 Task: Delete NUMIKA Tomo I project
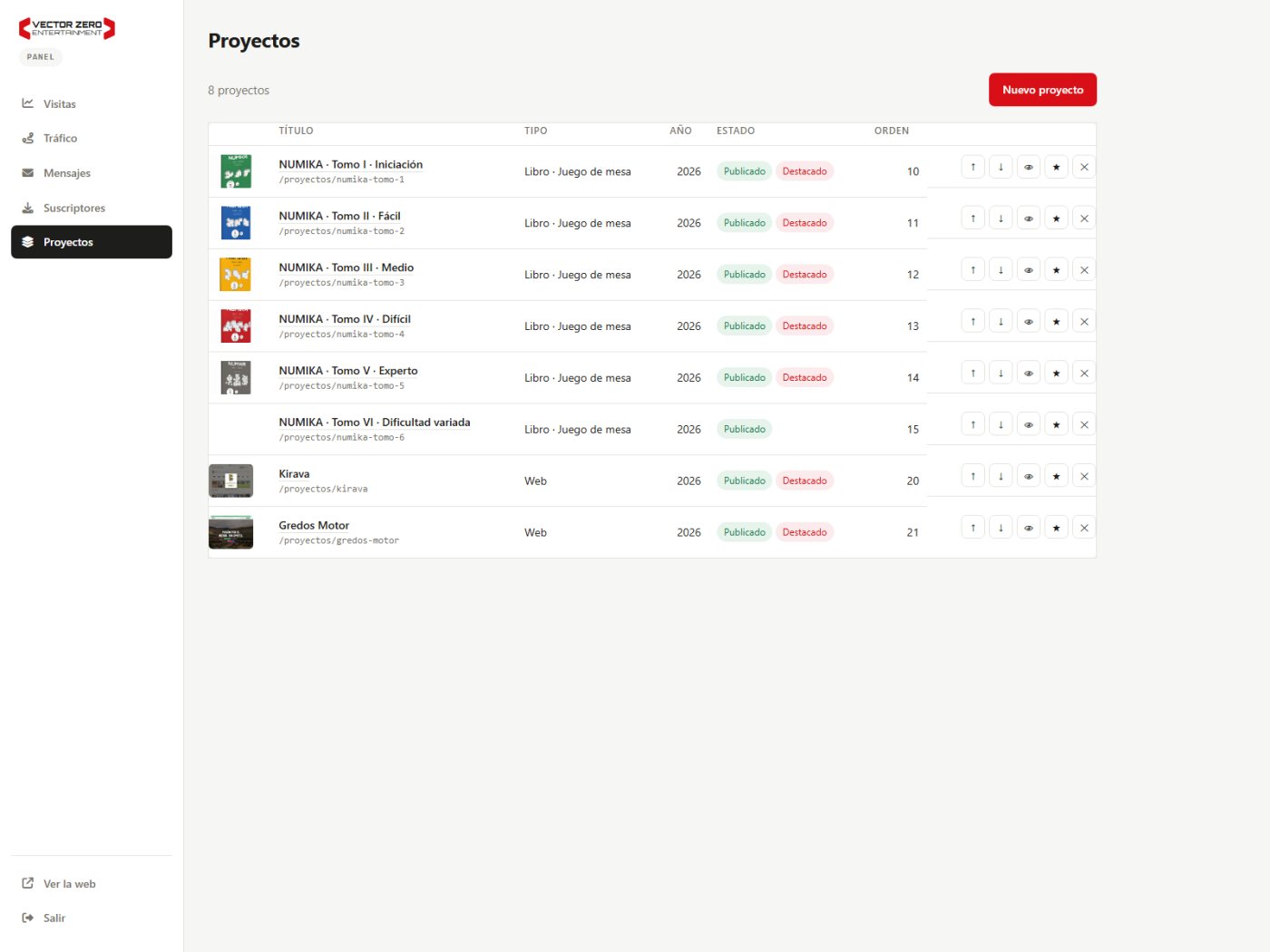point(1084,167)
